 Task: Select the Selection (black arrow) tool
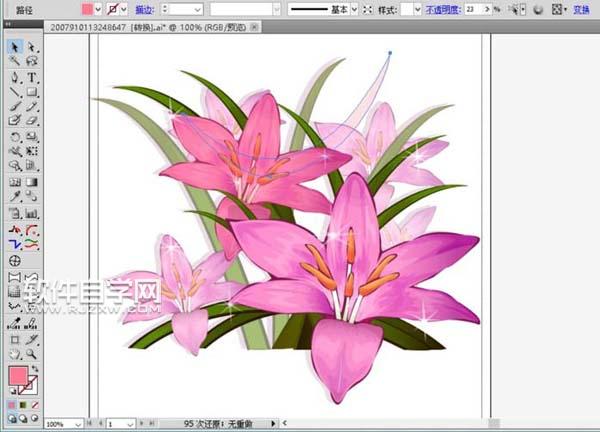tap(15, 47)
